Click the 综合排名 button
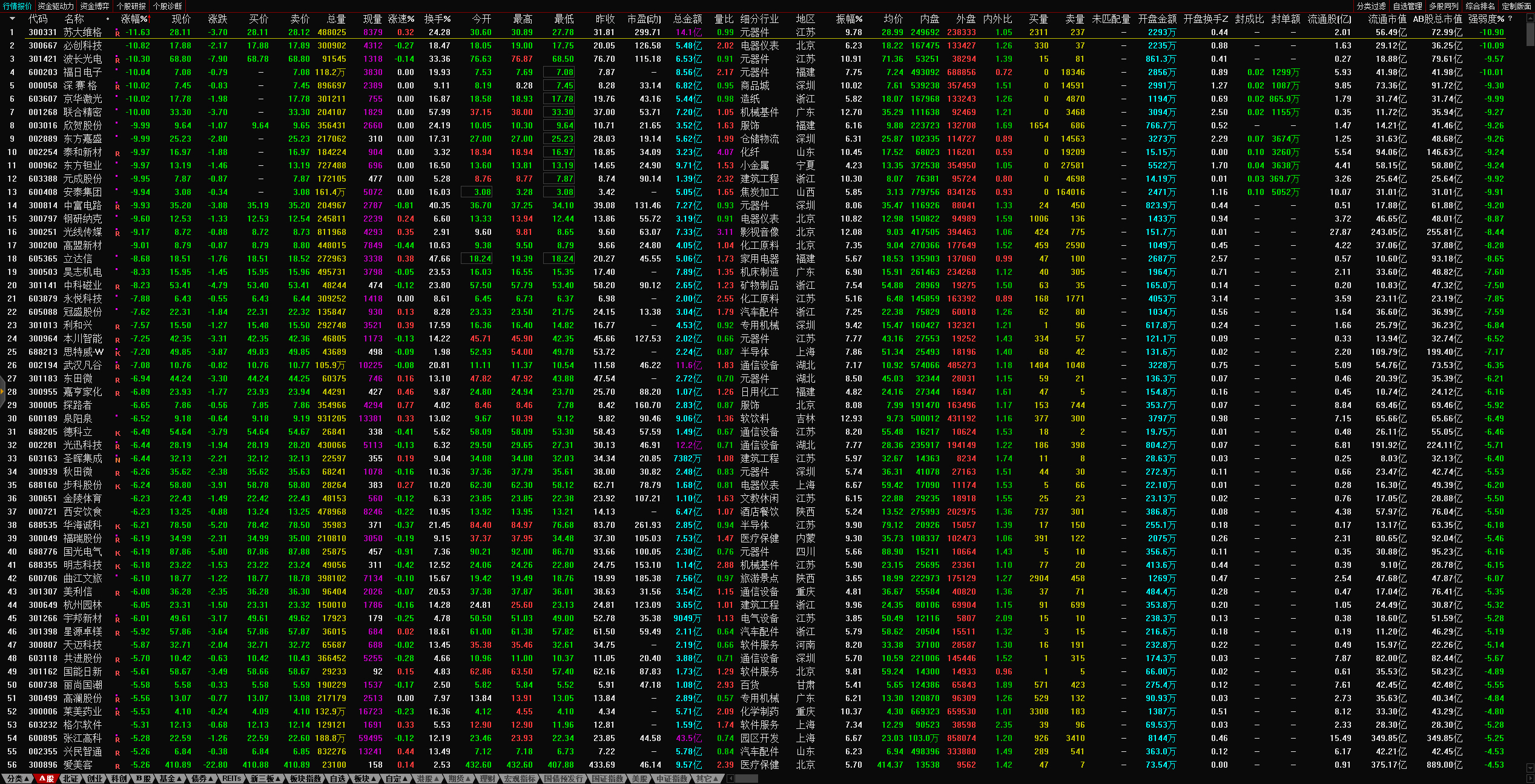Image resolution: width=1535 pixels, height=784 pixels. click(x=1480, y=6)
